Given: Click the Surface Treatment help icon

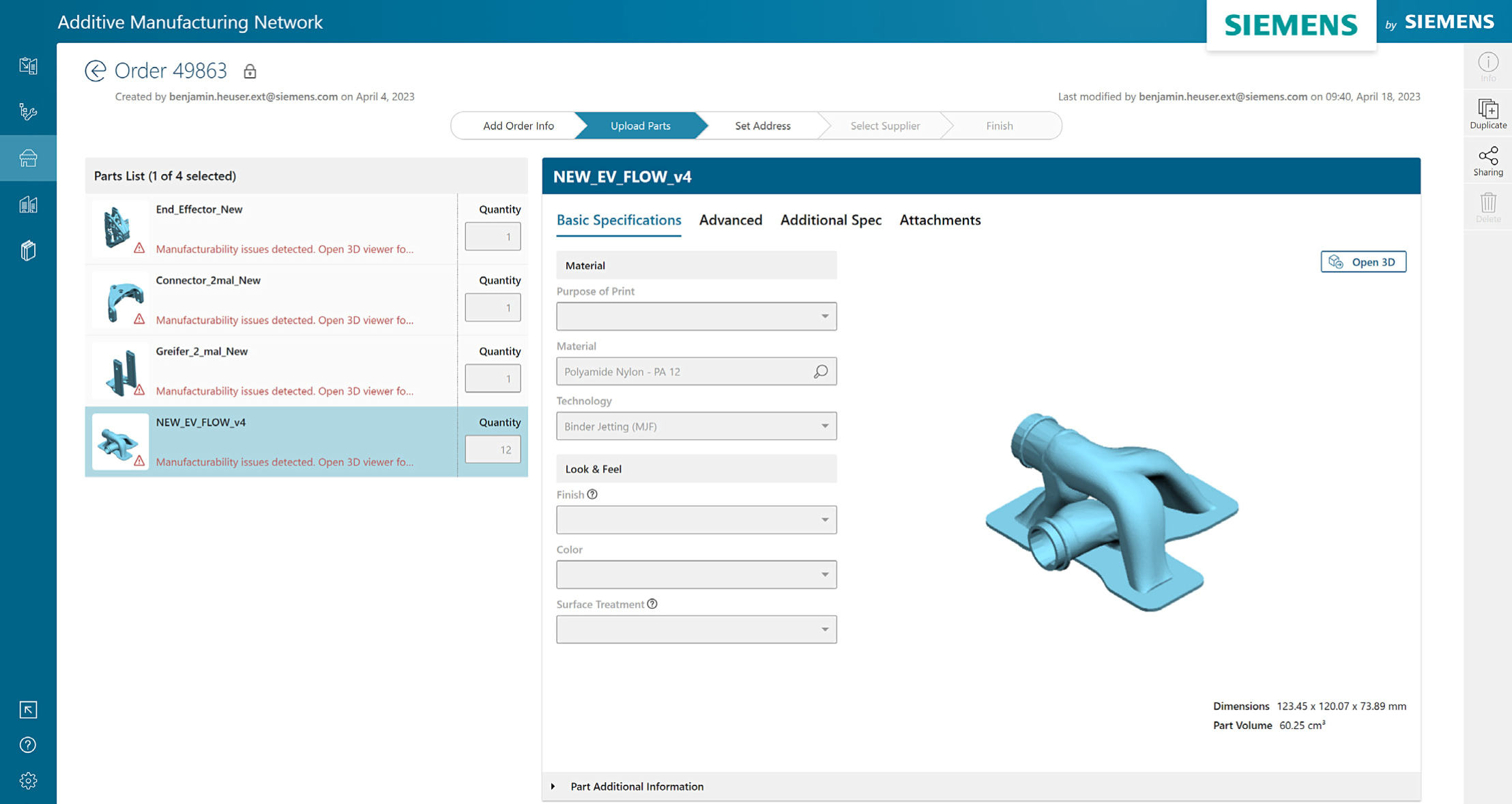Looking at the screenshot, I should click(652, 604).
